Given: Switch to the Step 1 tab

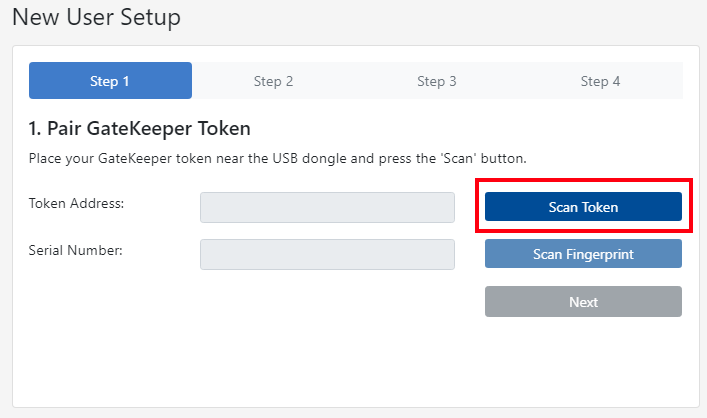Looking at the screenshot, I should [x=110, y=81].
